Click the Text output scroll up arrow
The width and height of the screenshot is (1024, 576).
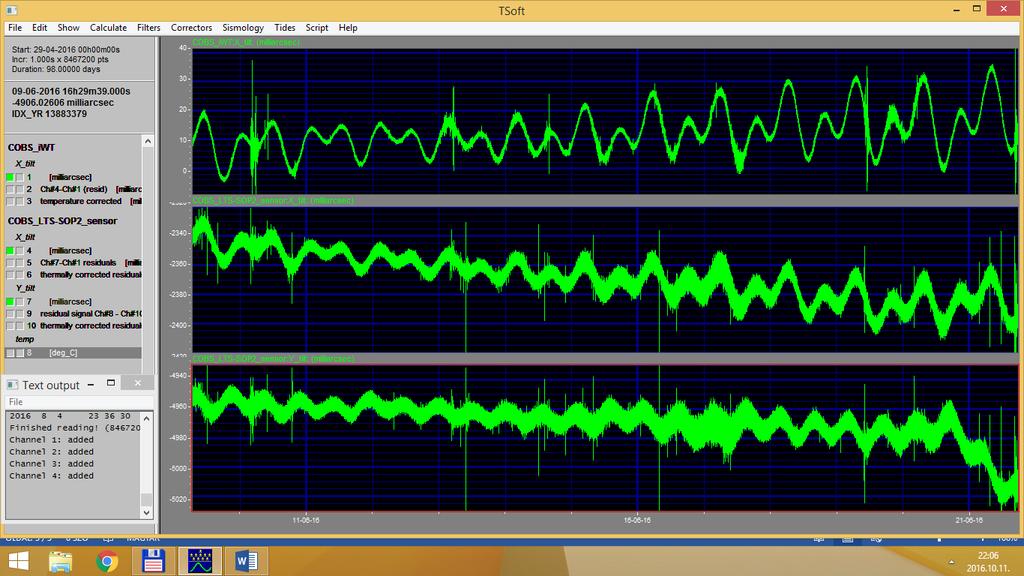147,418
